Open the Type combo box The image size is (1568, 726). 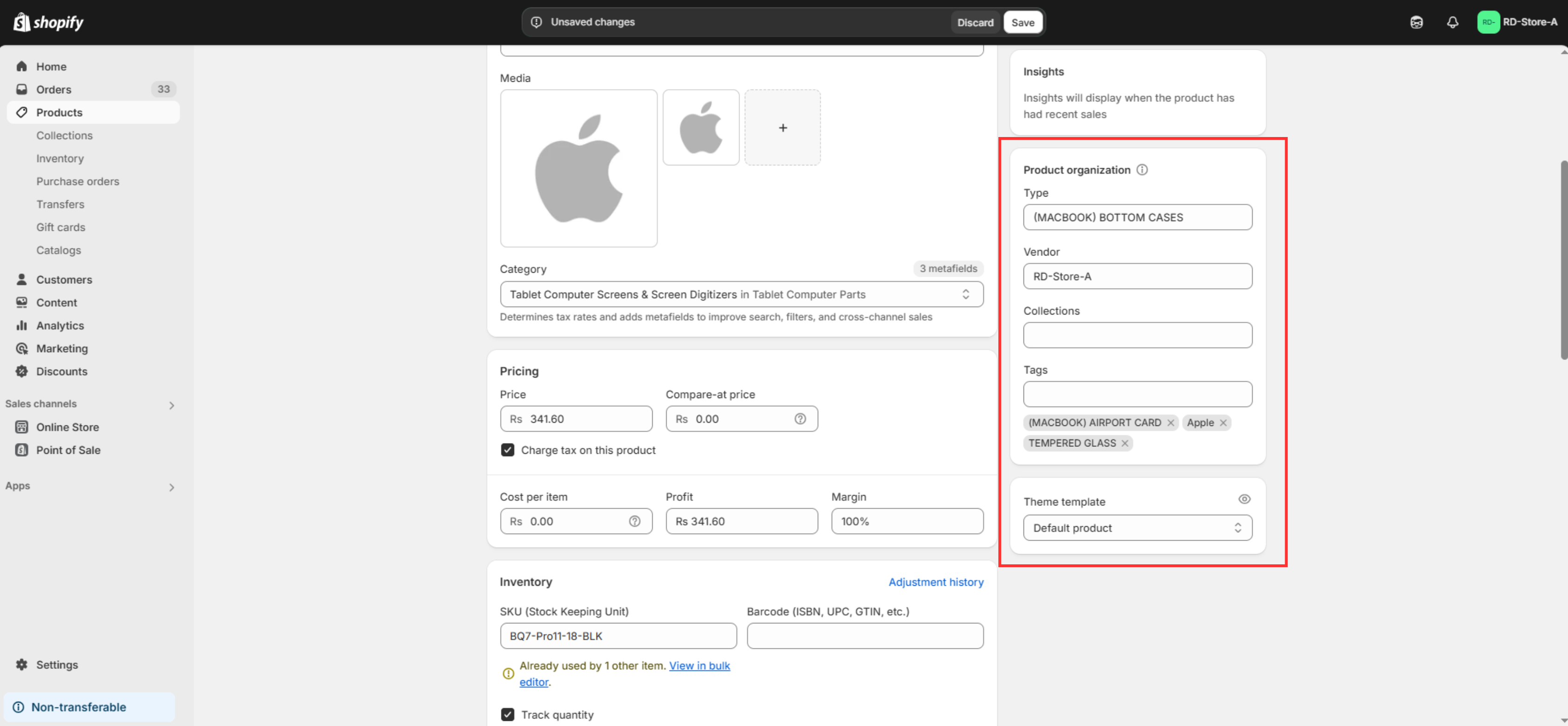tap(1137, 217)
